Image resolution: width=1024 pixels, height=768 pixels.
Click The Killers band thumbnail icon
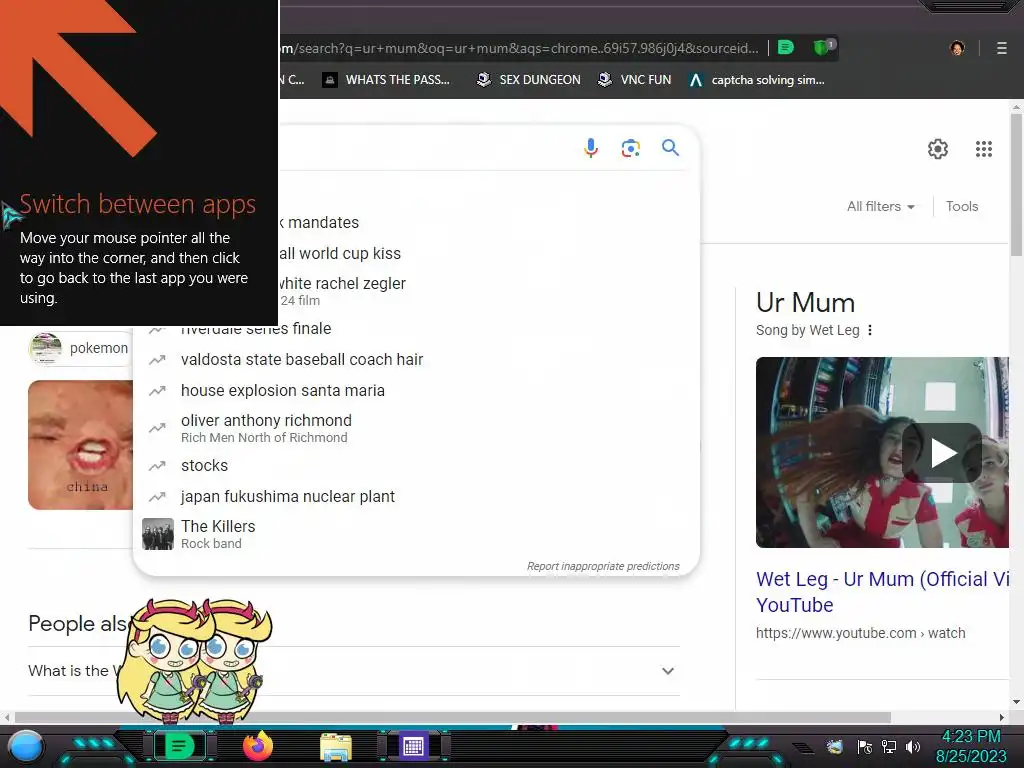pyautogui.click(x=158, y=534)
